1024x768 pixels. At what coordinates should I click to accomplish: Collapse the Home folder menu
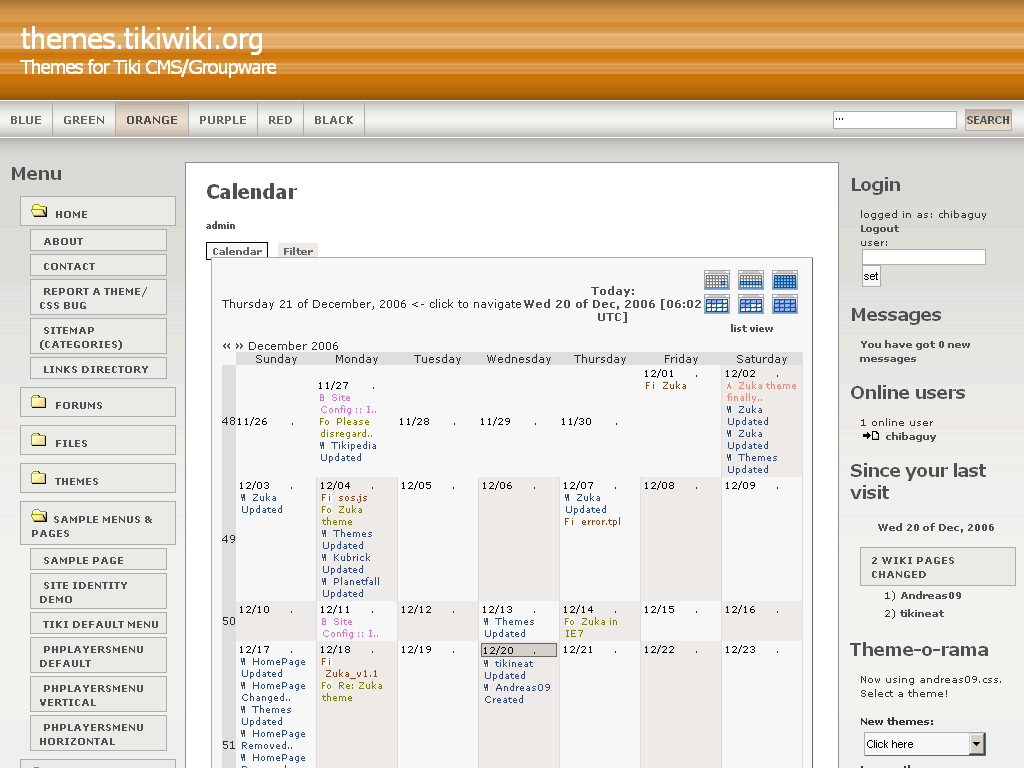click(40, 212)
